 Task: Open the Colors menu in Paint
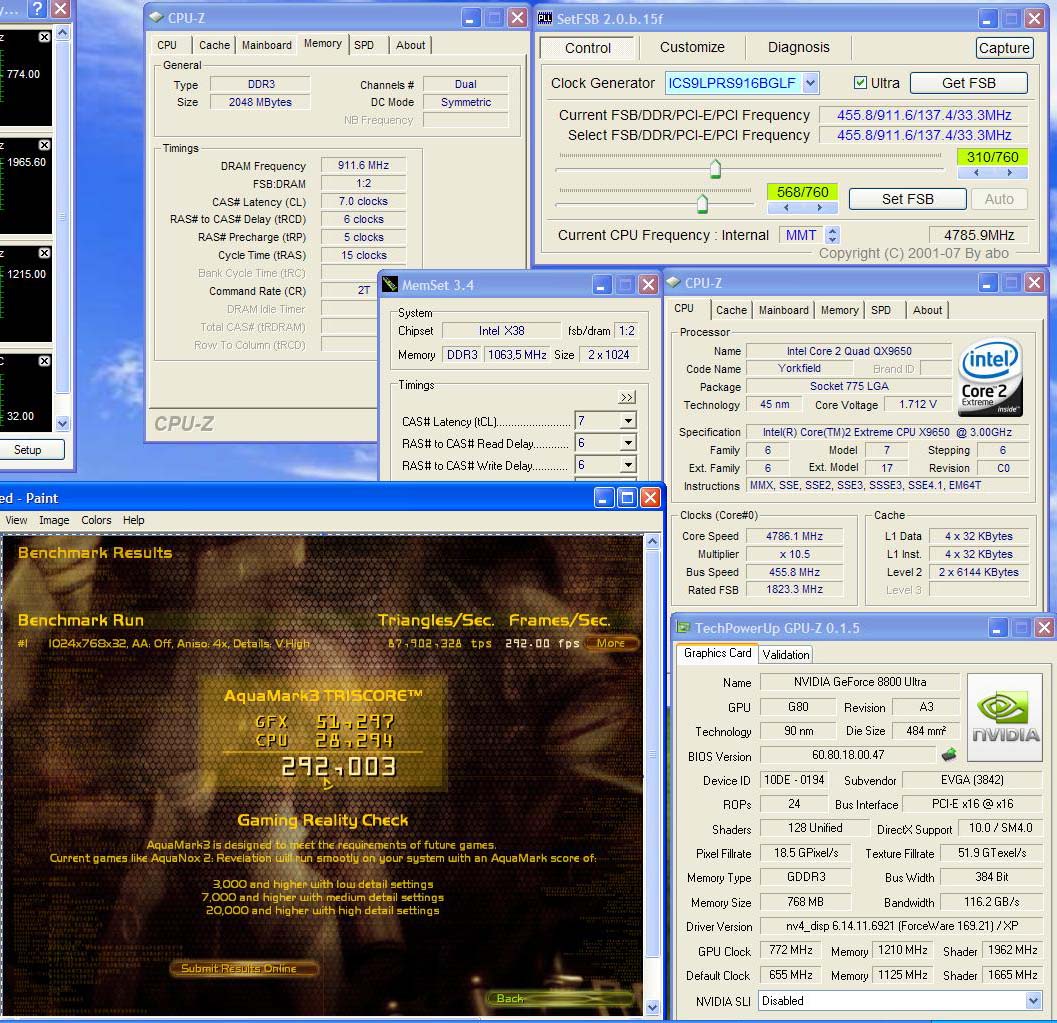pos(96,520)
